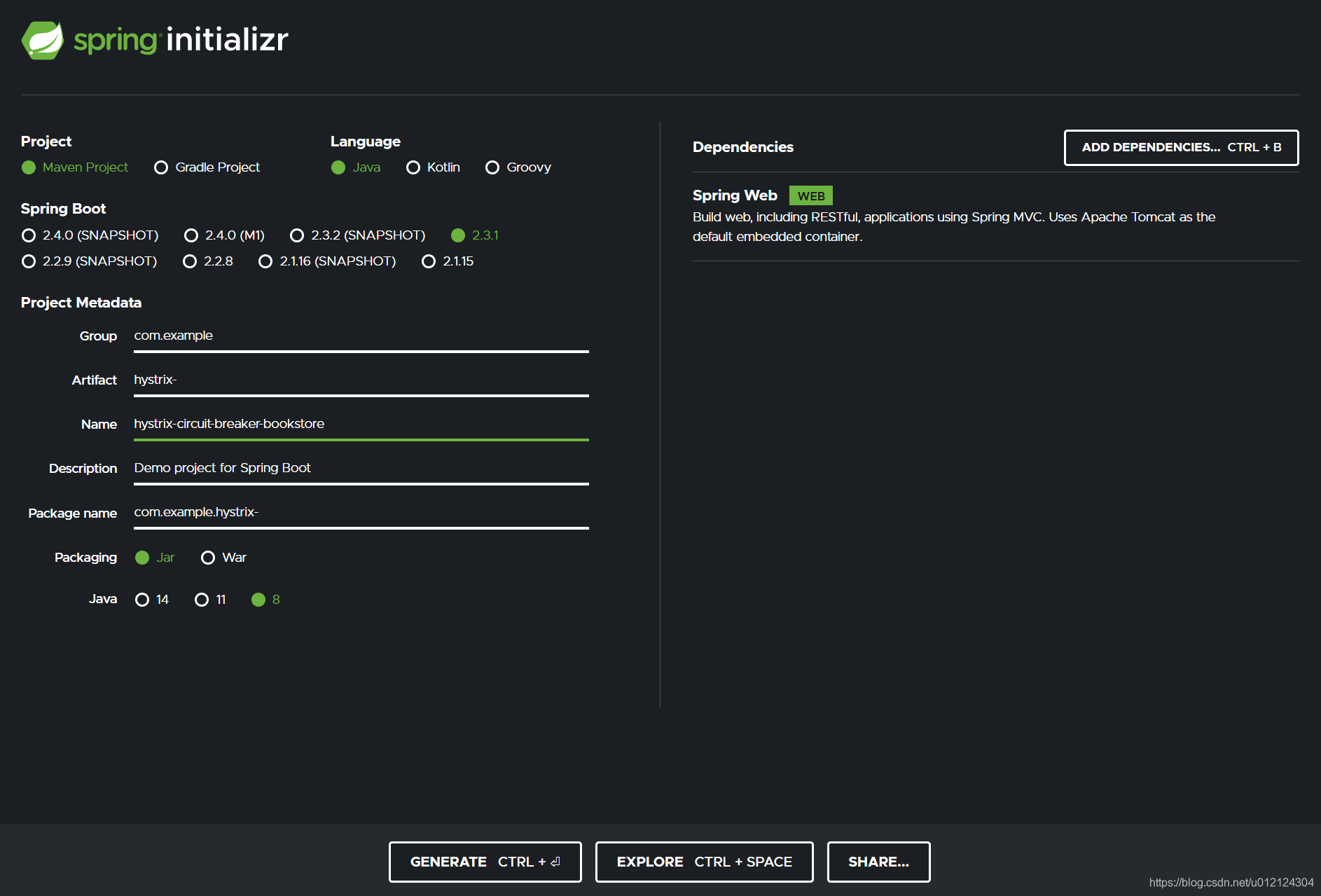Select Spring Boot 2.3.2 (SNAPSHOT)
Viewport: 1321px width, 896px height.
pyautogui.click(x=358, y=235)
